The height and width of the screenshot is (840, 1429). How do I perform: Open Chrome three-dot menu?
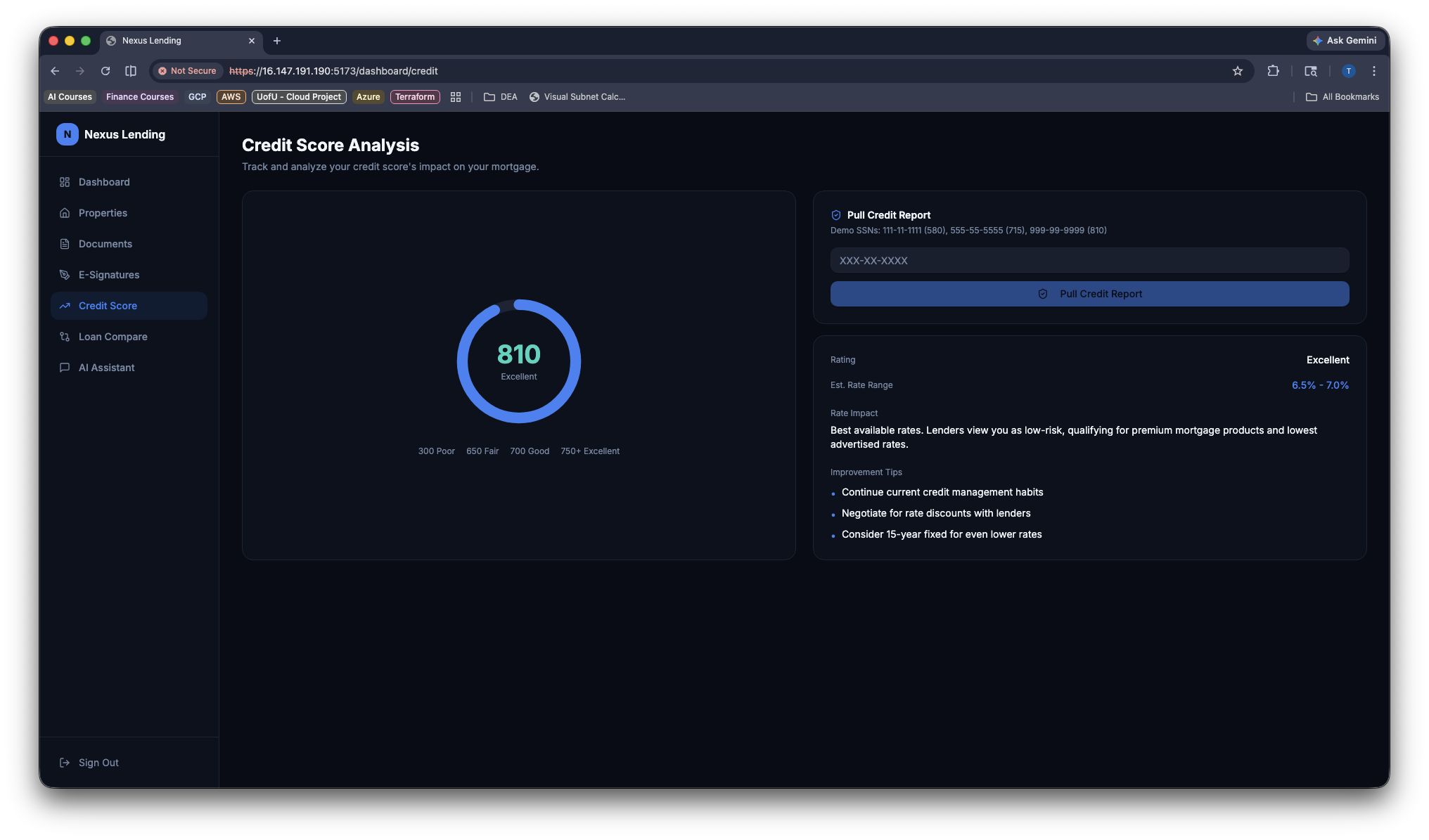(1373, 71)
